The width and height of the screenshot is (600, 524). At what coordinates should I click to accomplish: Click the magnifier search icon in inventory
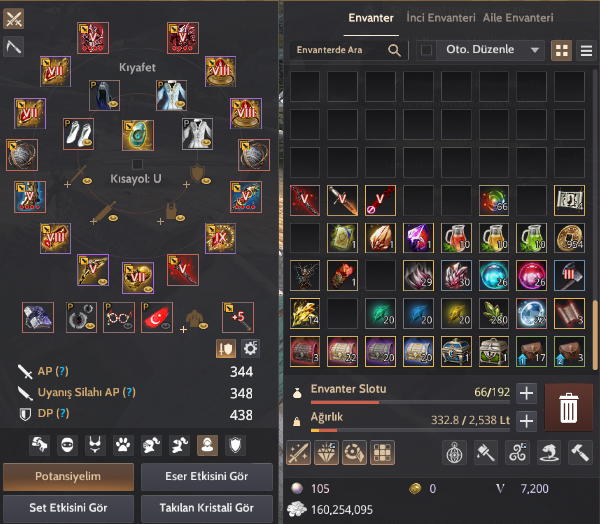click(x=394, y=50)
